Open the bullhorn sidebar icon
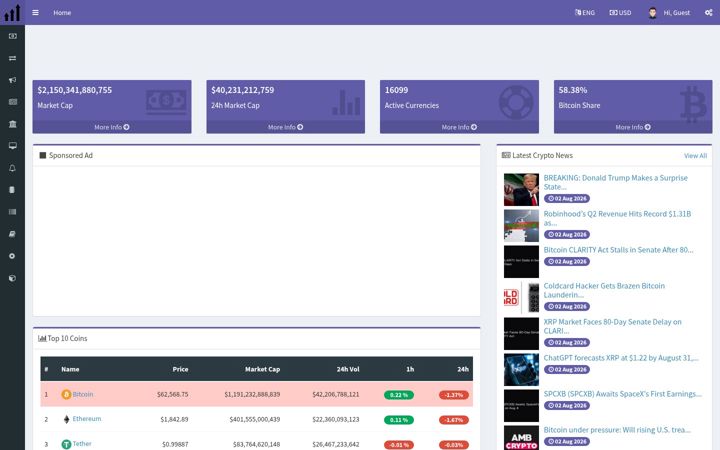 point(12,80)
